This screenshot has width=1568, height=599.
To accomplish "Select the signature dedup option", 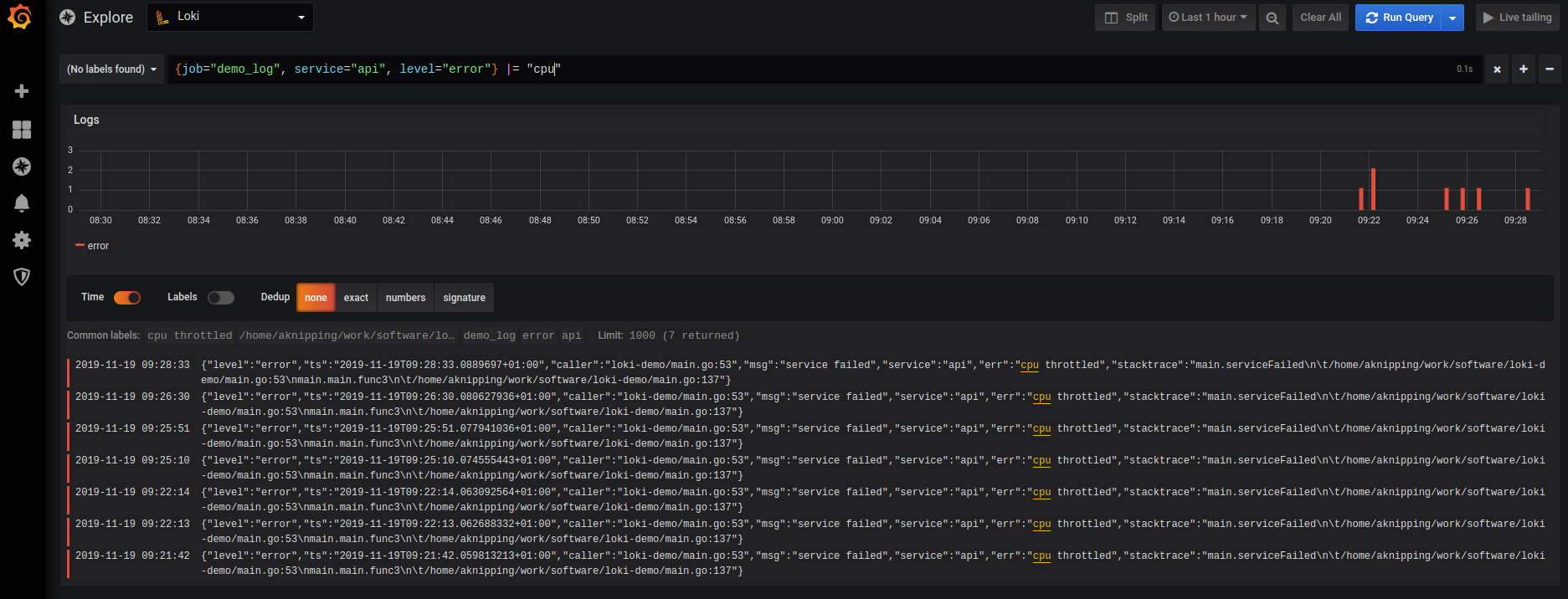I will tap(464, 298).
